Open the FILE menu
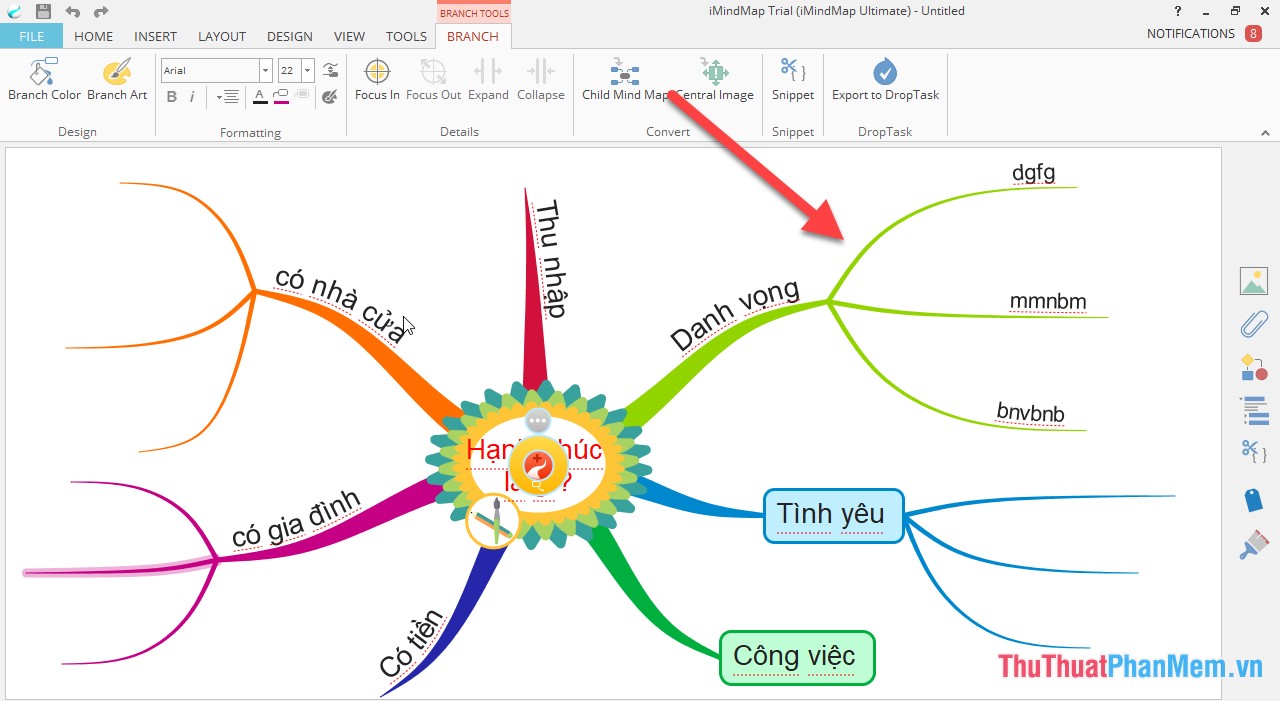This screenshot has width=1280, height=701. tap(31, 36)
